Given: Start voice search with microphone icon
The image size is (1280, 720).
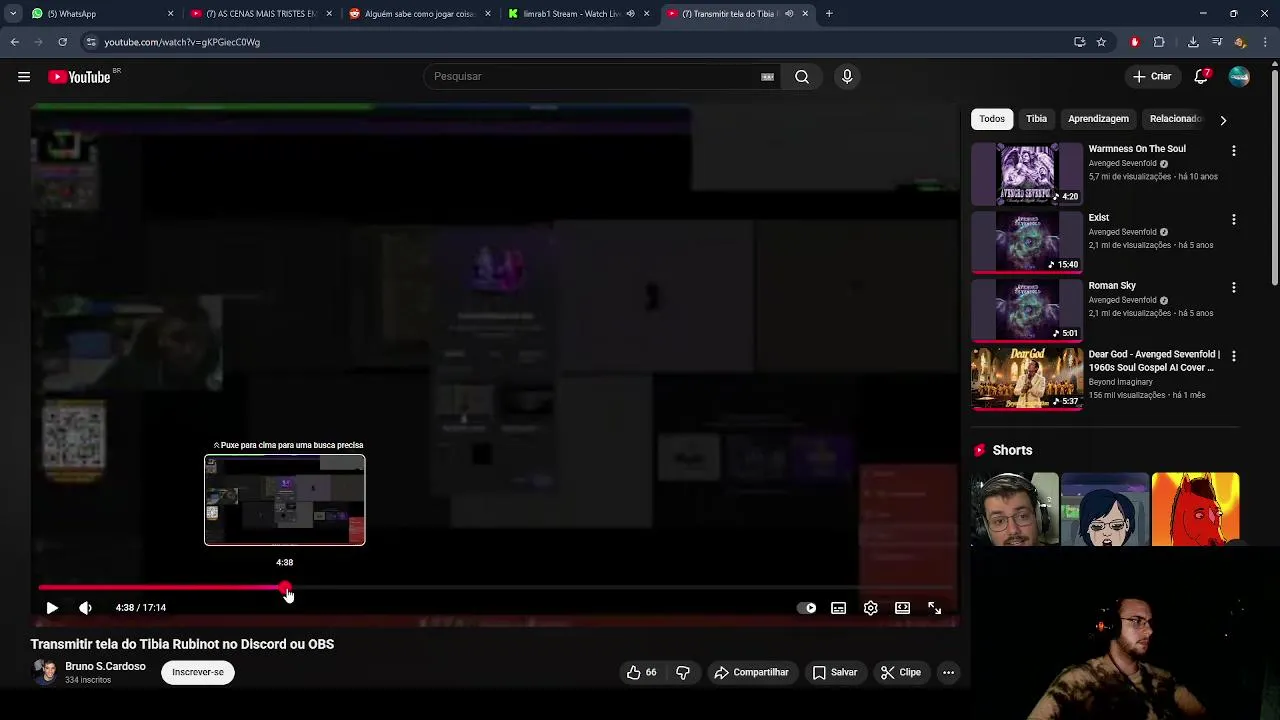Looking at the screenshot, I should point(847,77).
